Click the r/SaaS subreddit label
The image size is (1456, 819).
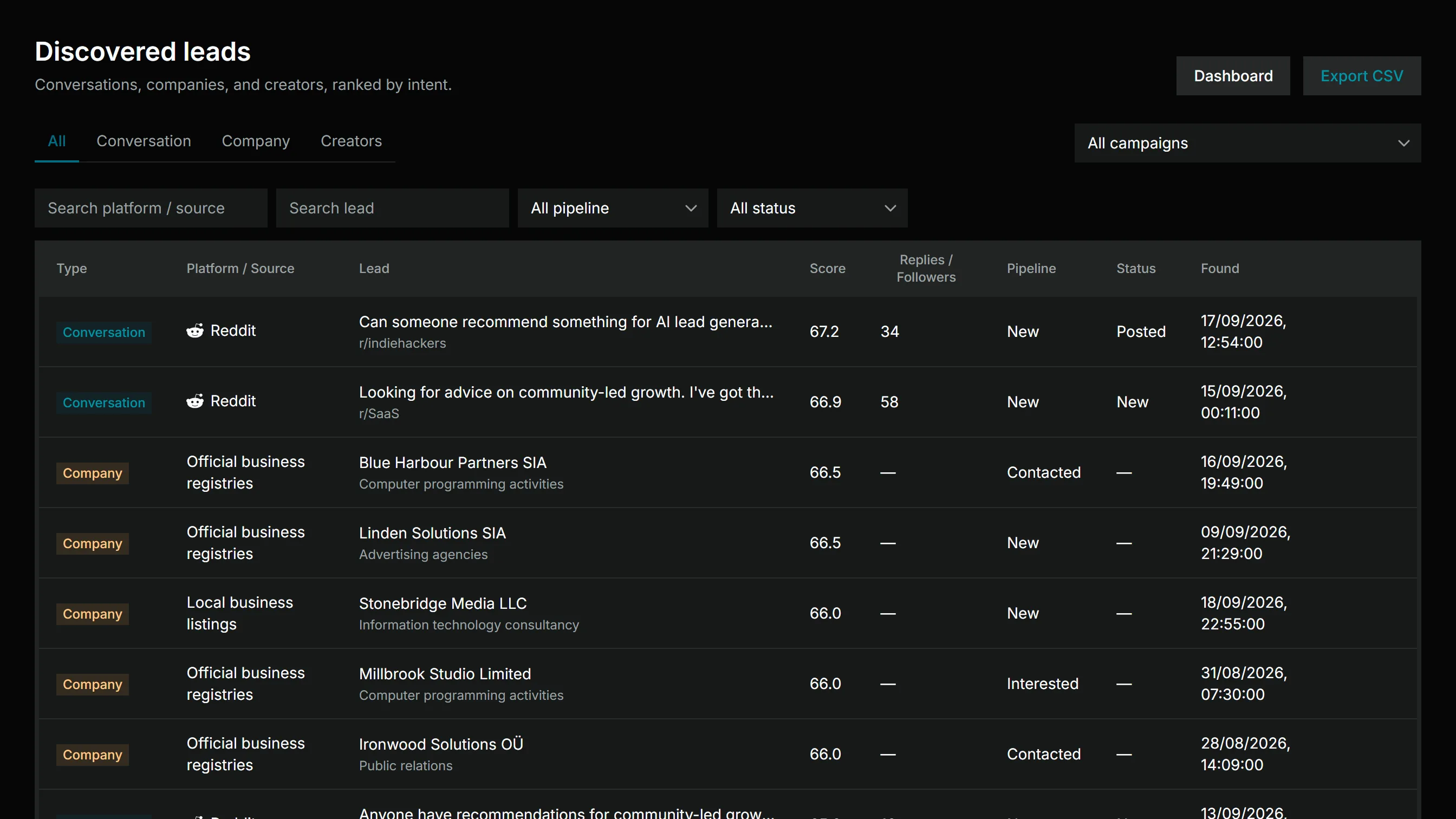379,414
